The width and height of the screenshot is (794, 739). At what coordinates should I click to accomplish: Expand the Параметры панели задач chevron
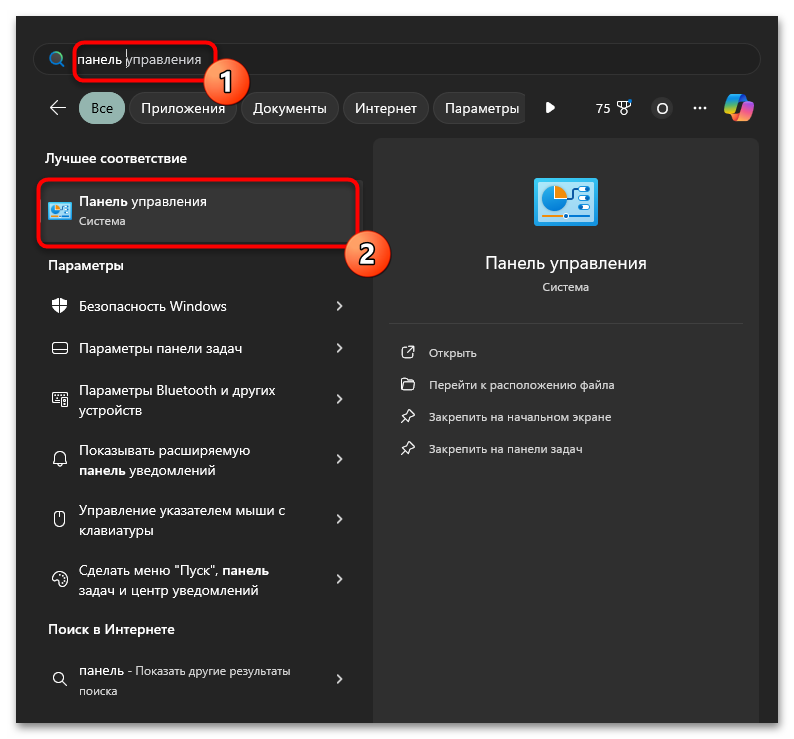tap(339, 348)
